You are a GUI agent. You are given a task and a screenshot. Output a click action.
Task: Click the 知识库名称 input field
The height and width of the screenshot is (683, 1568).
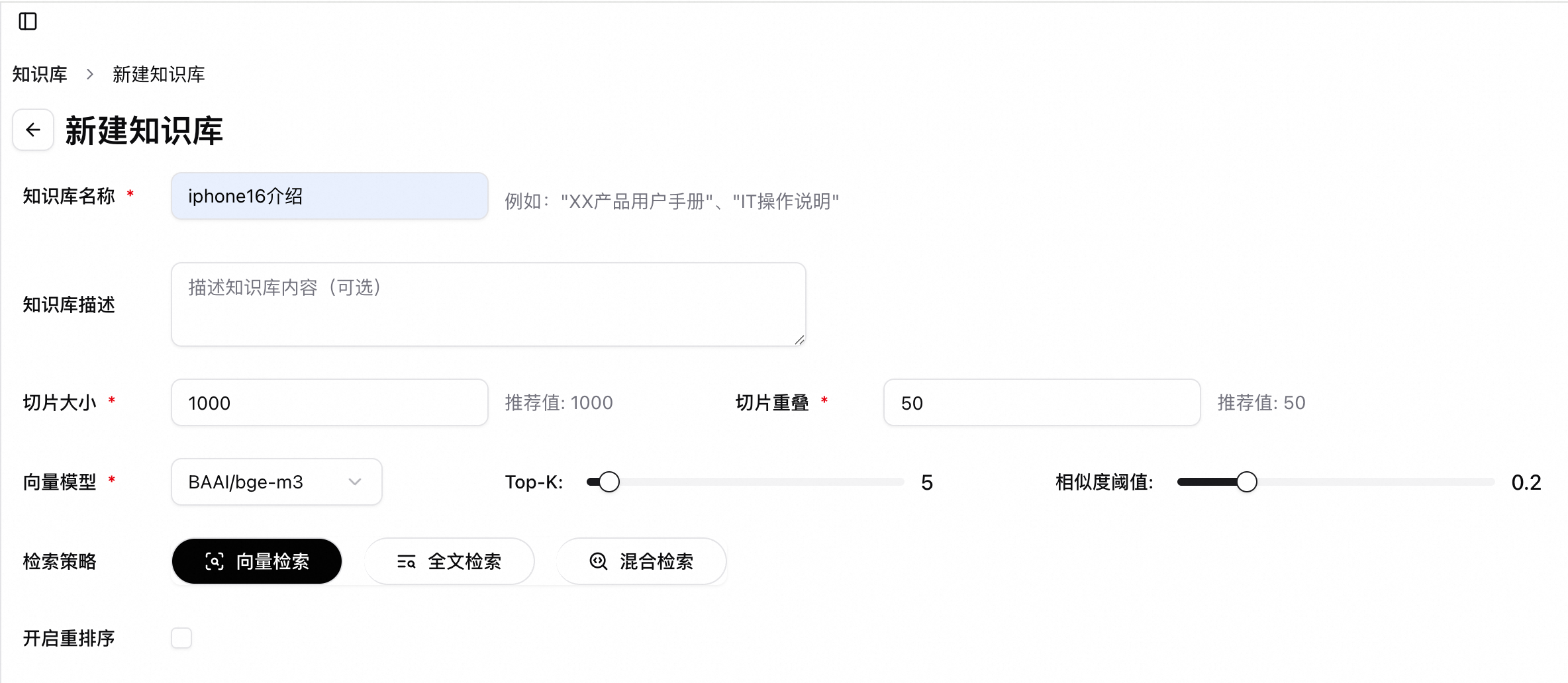(x=329, y=196)
